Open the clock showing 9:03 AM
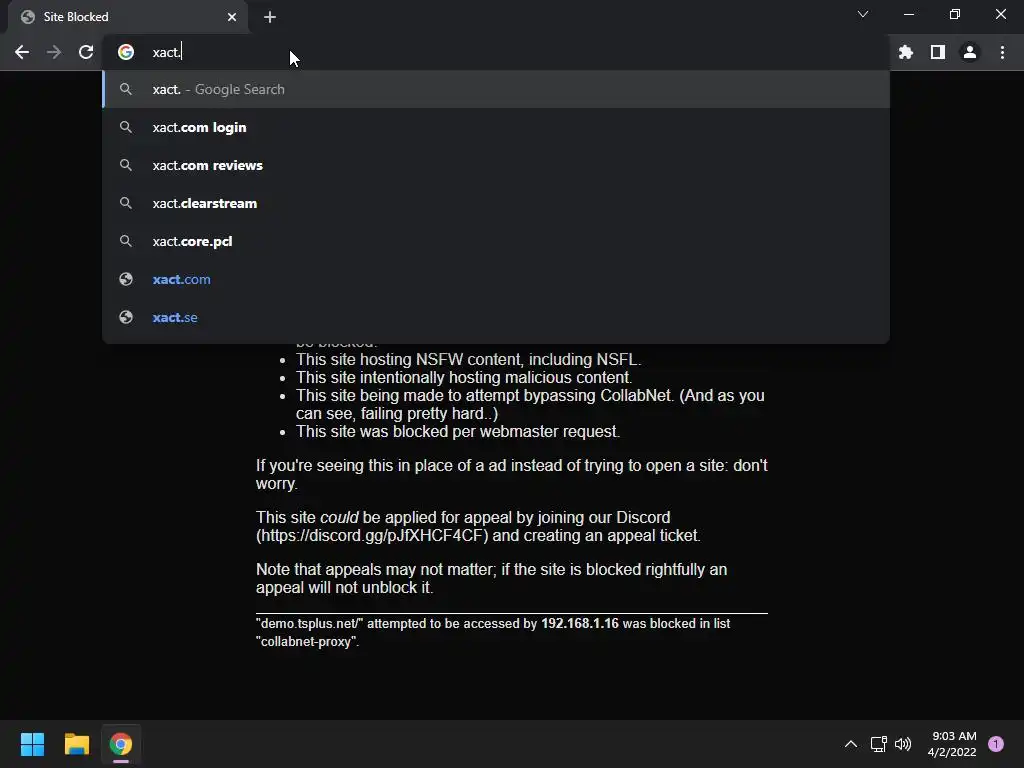 [952, 744]
